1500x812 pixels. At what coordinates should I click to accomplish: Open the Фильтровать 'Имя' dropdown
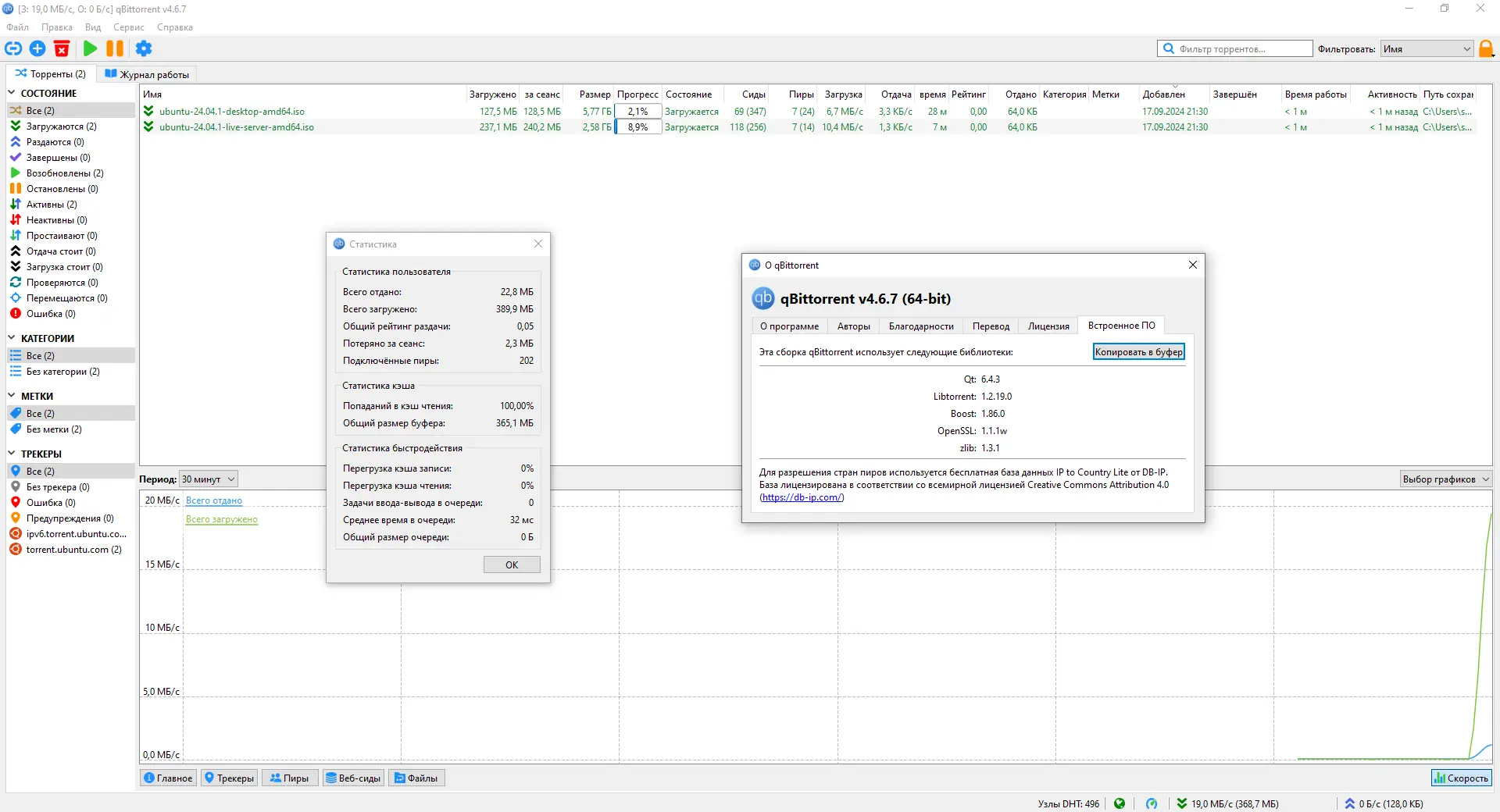pos(1427,48)
